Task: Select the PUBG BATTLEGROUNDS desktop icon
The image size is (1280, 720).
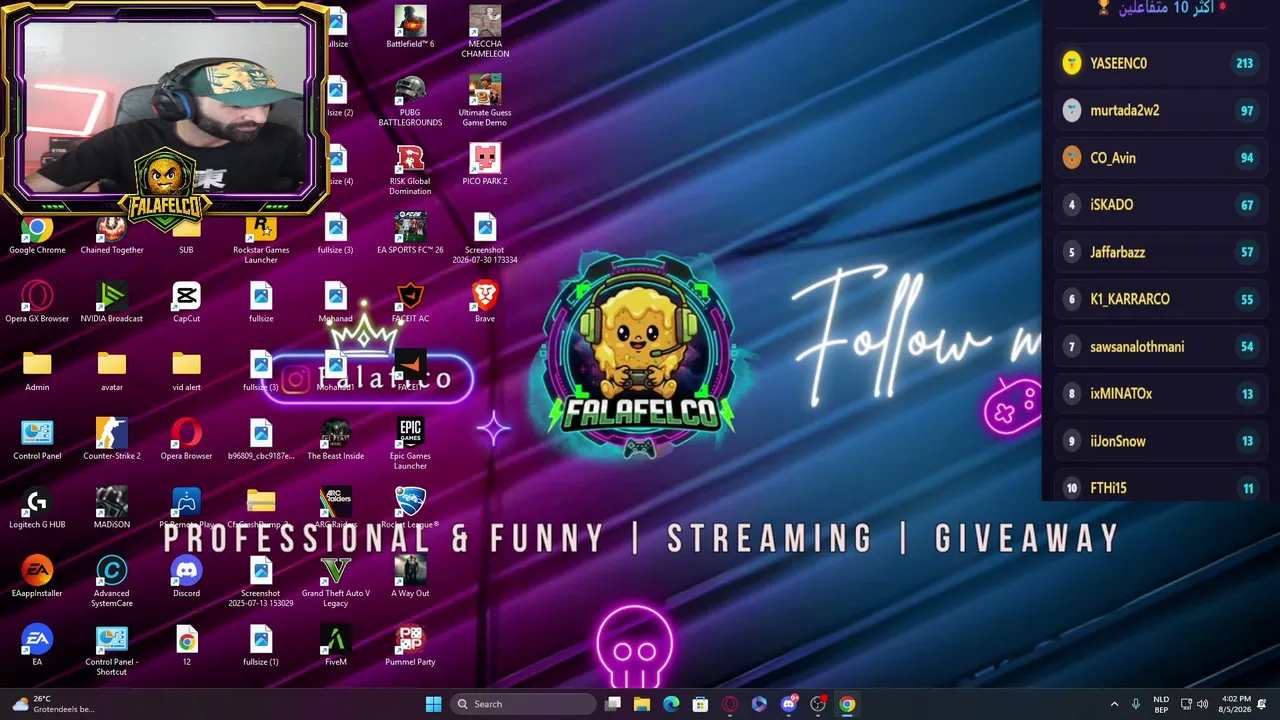Action: tap(410, 101)
